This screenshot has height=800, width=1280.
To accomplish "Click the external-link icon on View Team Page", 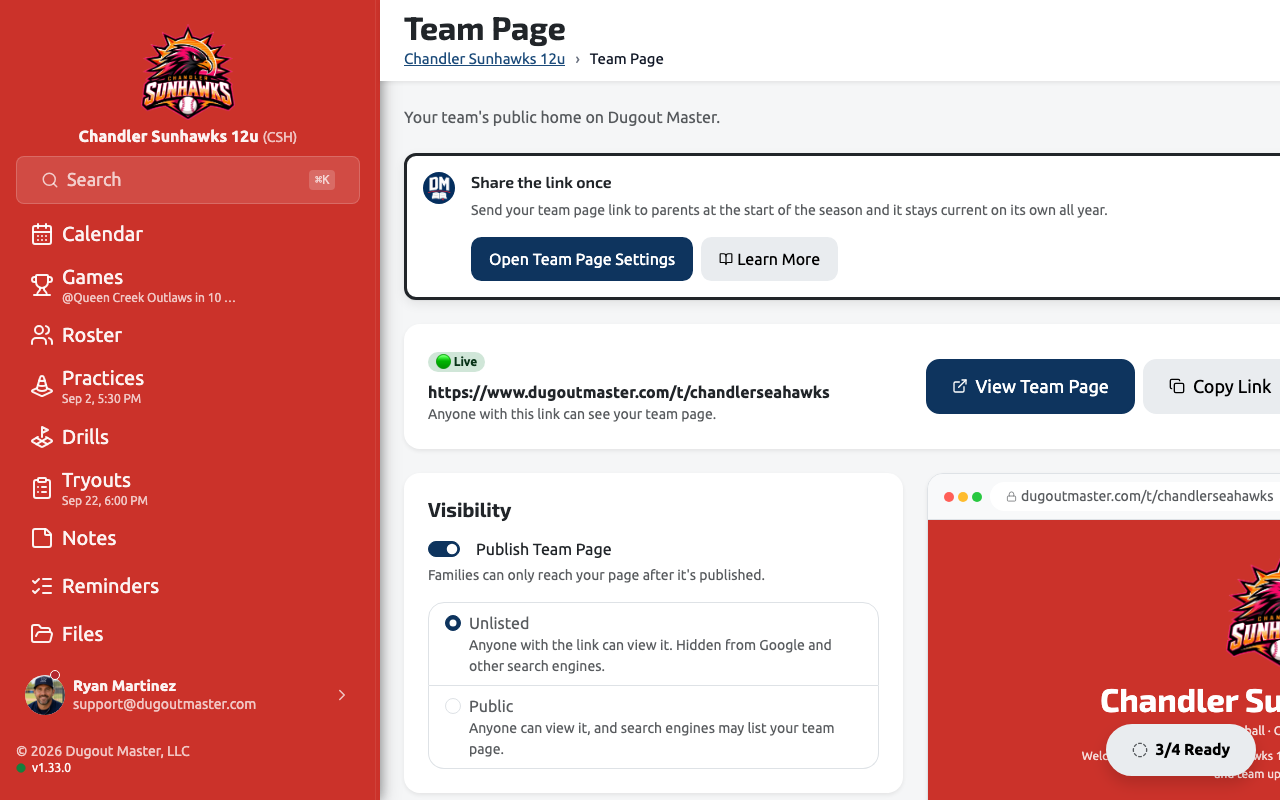I will [960, 386].
